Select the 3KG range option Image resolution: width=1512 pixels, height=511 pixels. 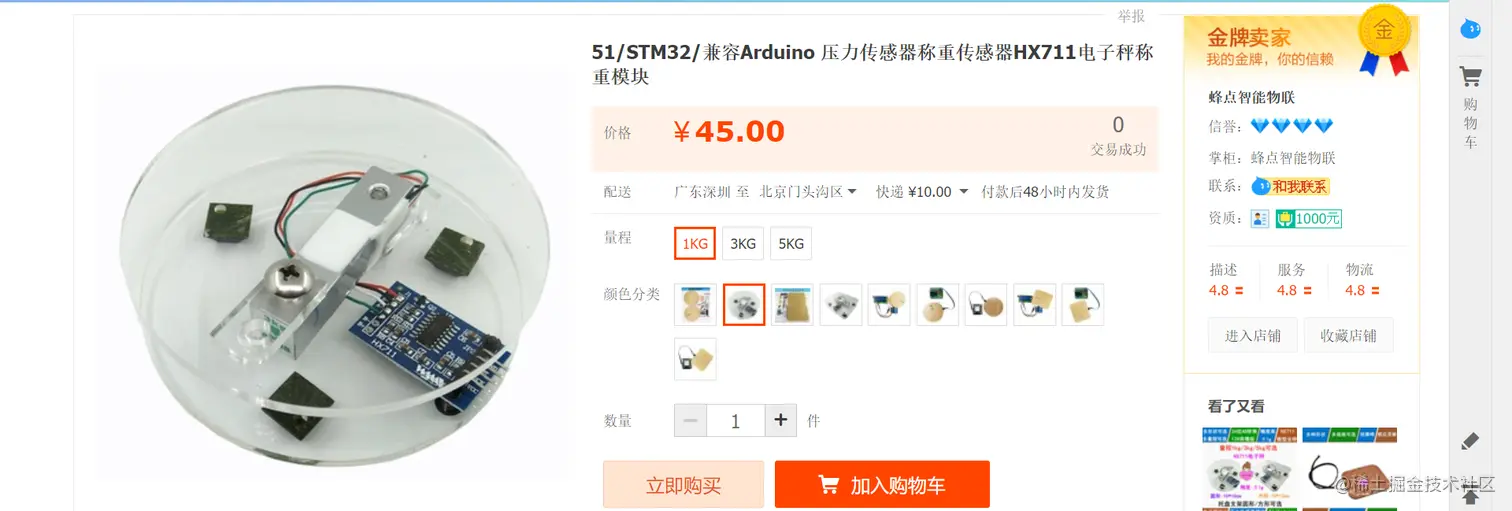click(743, 243)
